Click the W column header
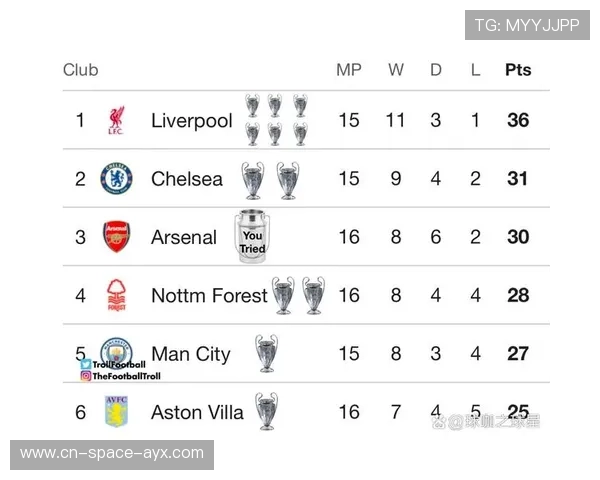600x480 pixels. [396, 70]
